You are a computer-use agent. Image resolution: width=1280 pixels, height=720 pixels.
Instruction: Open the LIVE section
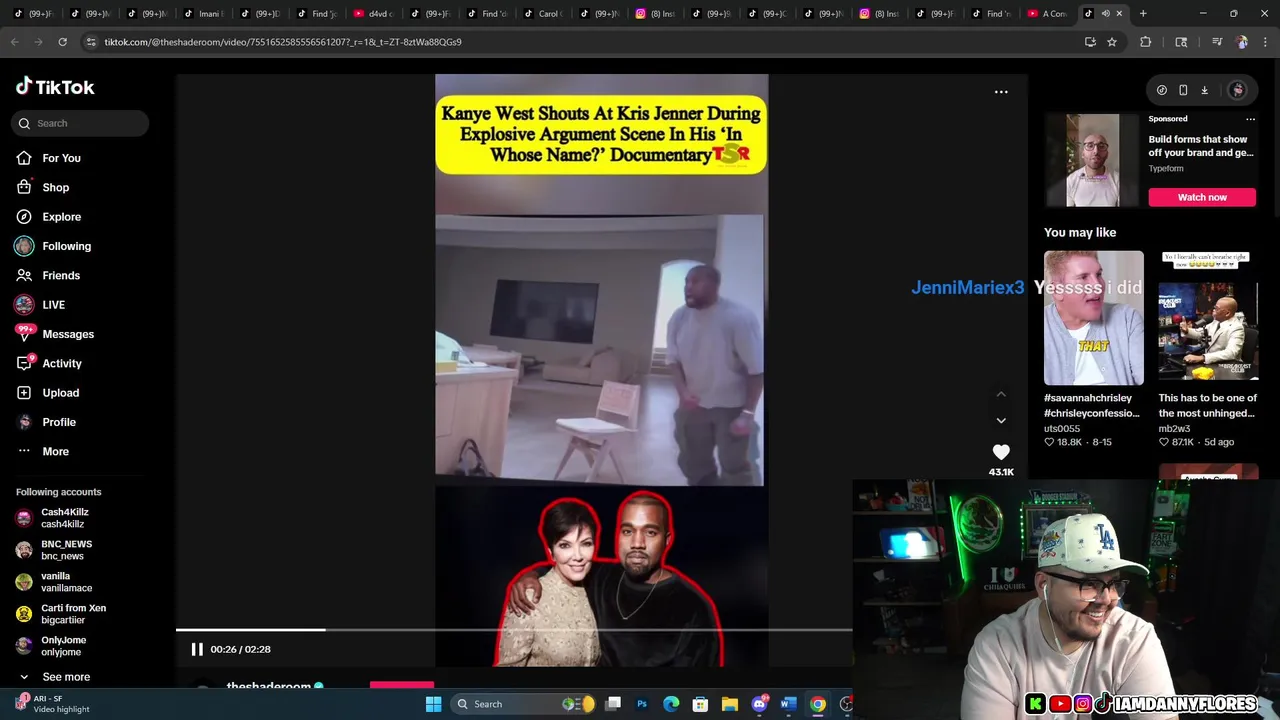pyautogui.click(x=53, y=305)
